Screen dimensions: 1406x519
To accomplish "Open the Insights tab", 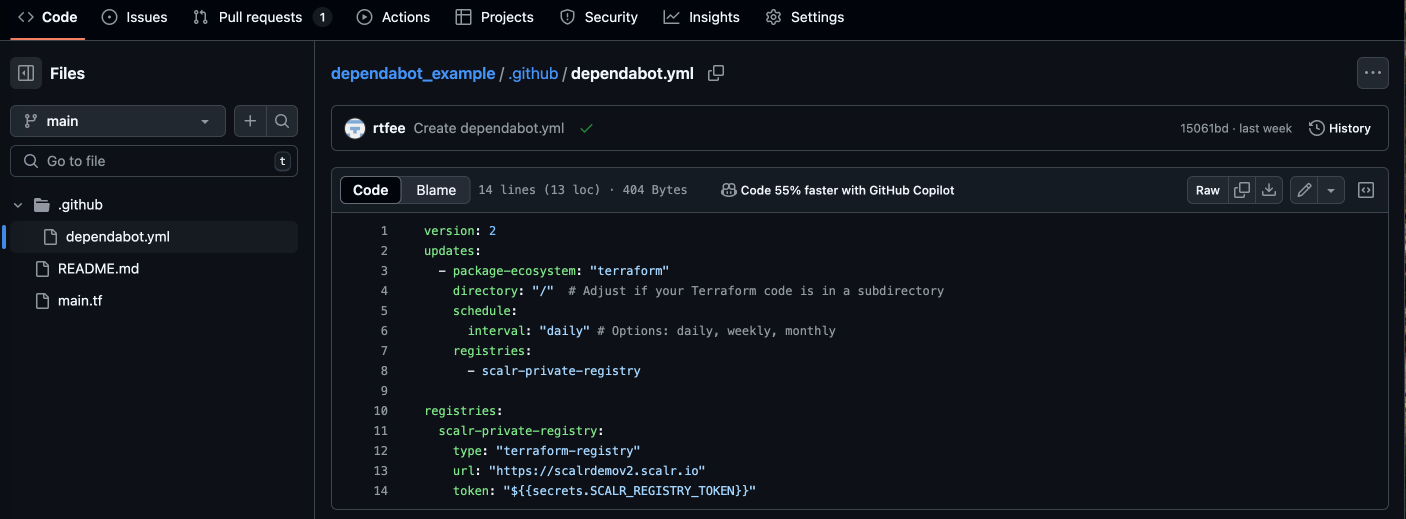I will click(x=702, y=17).
